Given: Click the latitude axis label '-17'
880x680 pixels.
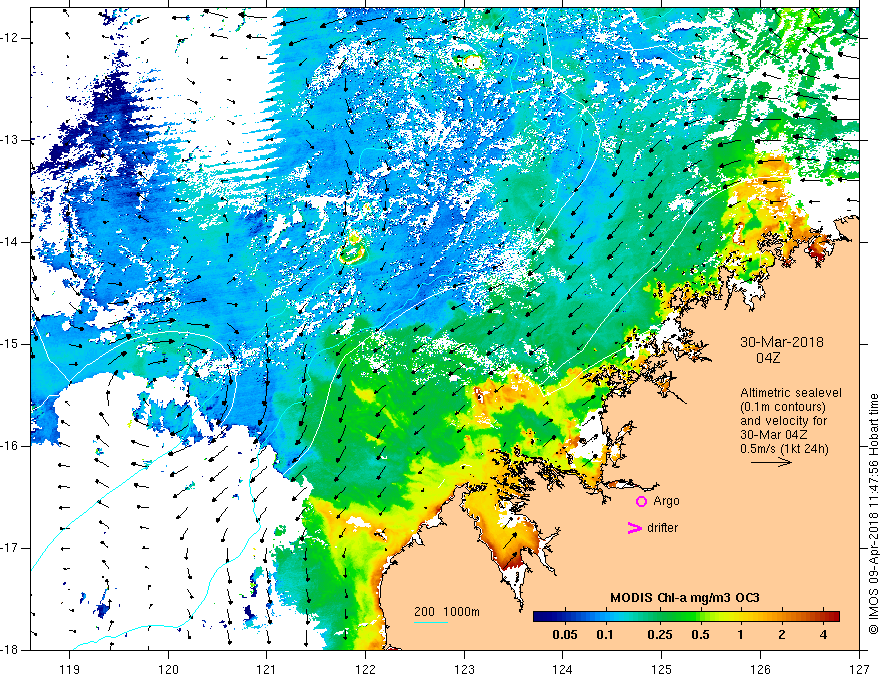Looking at the screenshot, I should point(11,548).
